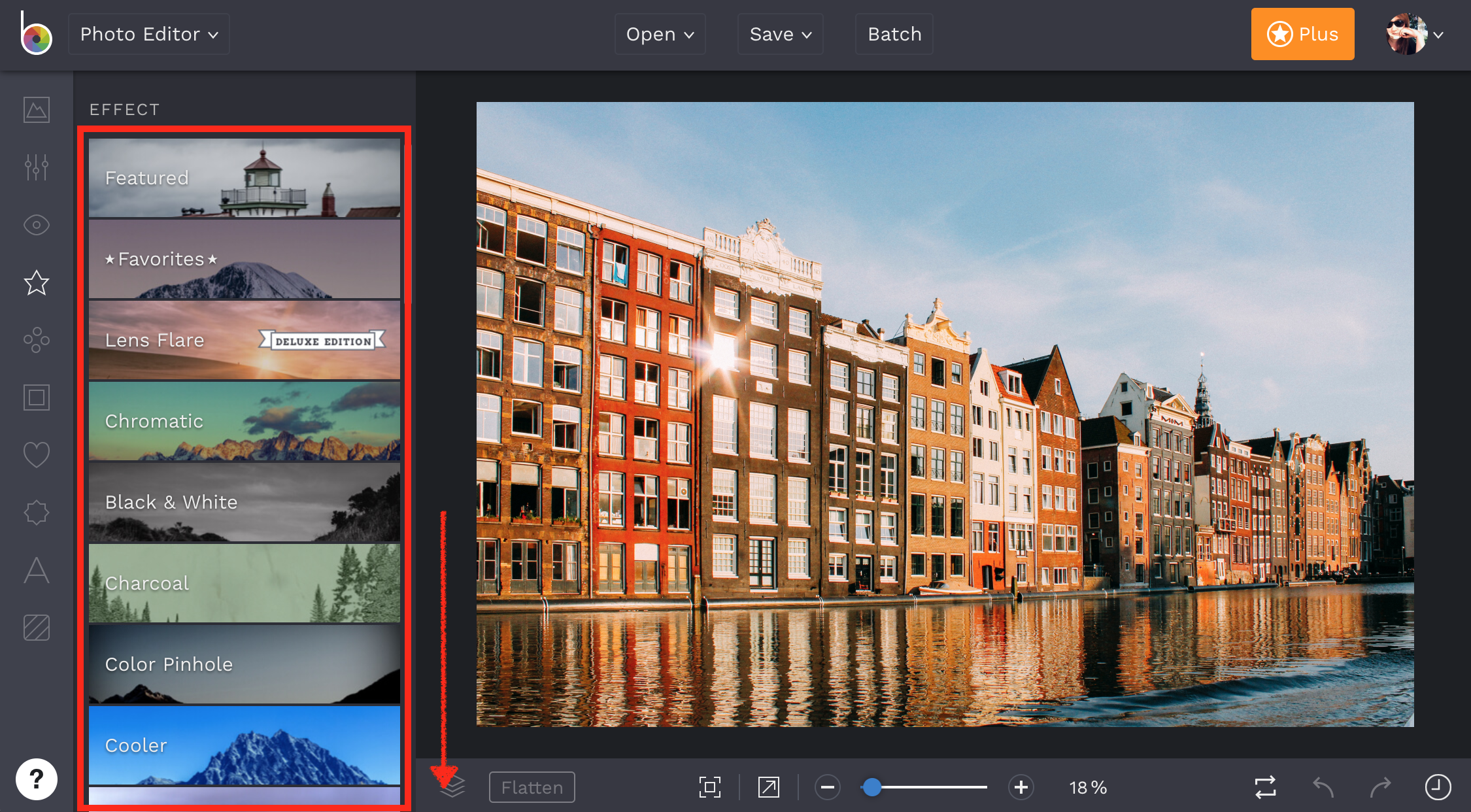This screenshot has height=812, width=1471.
Task: Open the Graphics heart icon
Action: [x=37, y=455]
